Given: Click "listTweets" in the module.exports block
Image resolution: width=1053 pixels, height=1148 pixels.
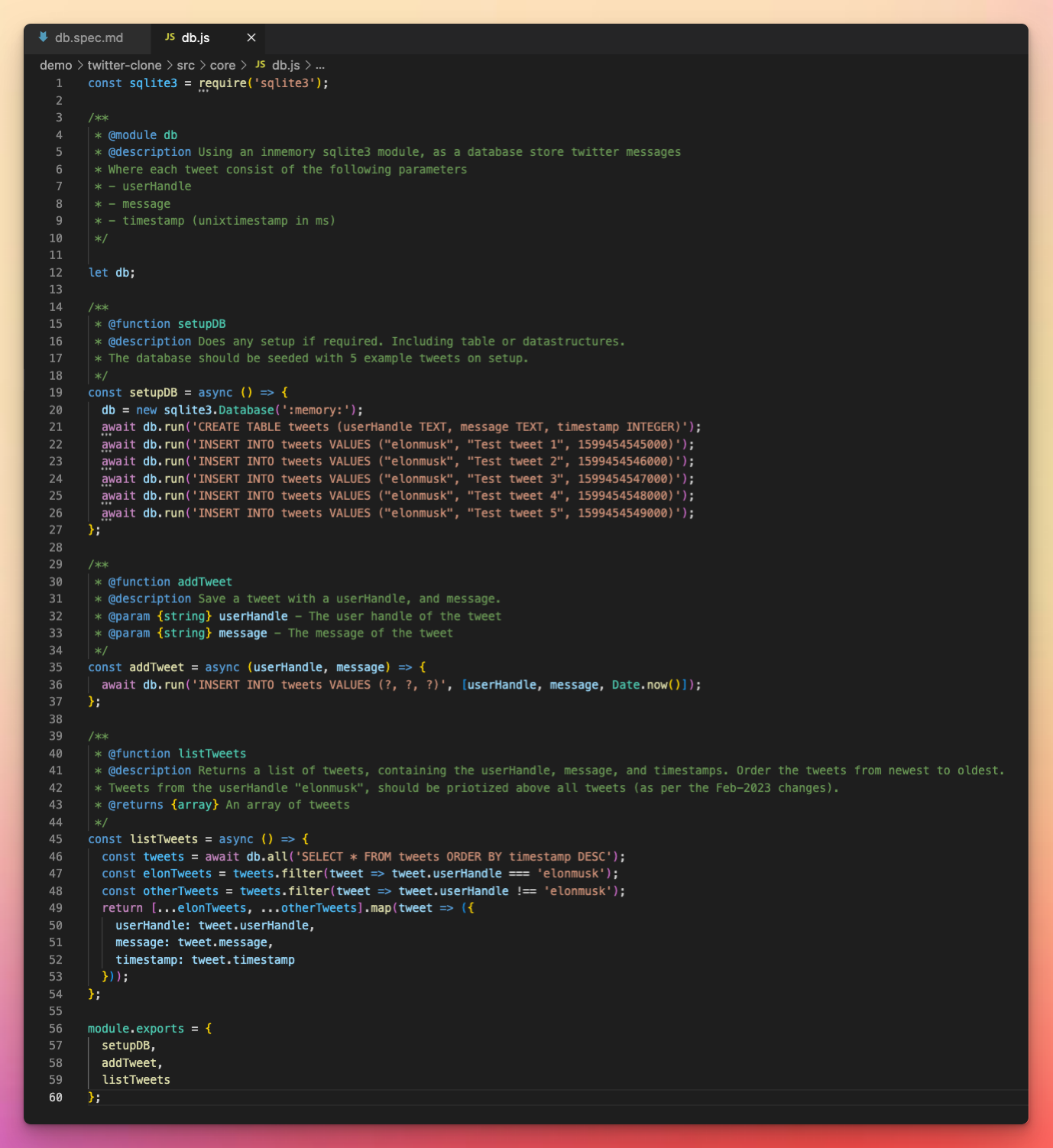Looking at the screenshot, I should pos(136,1079).
